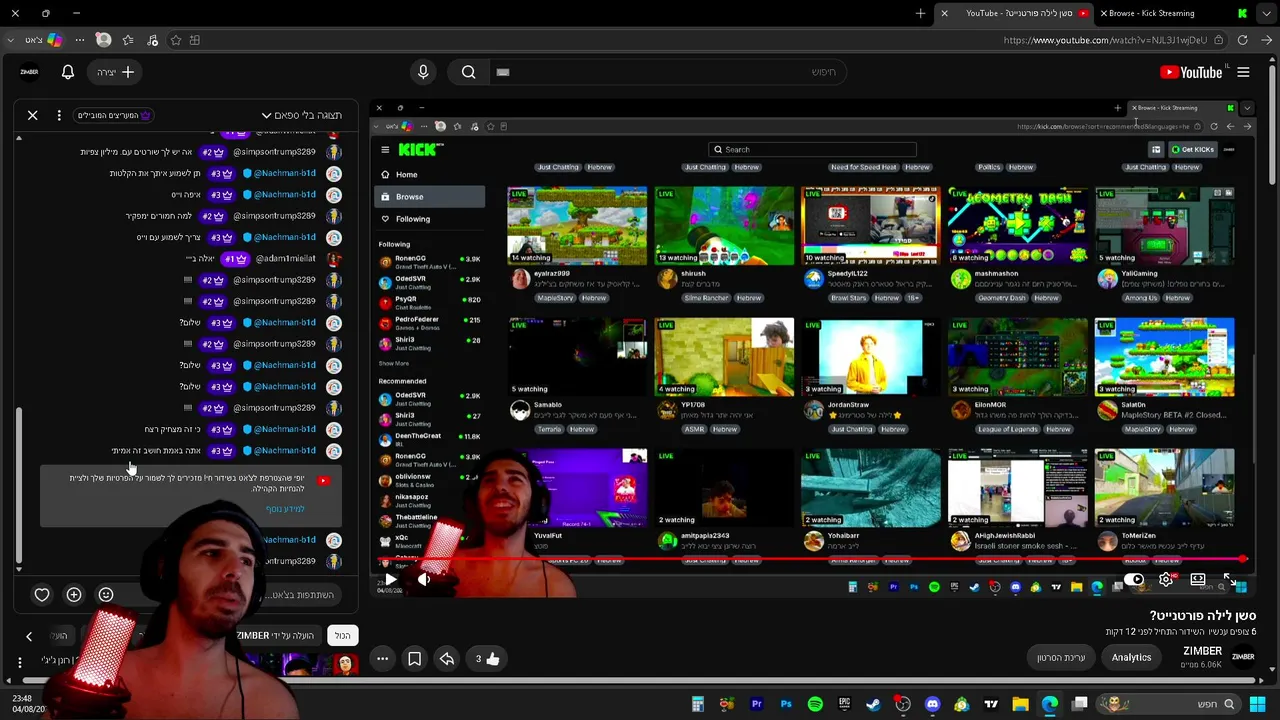
Task: Open Photoshop from the taskbar
Action: (786, 704)
